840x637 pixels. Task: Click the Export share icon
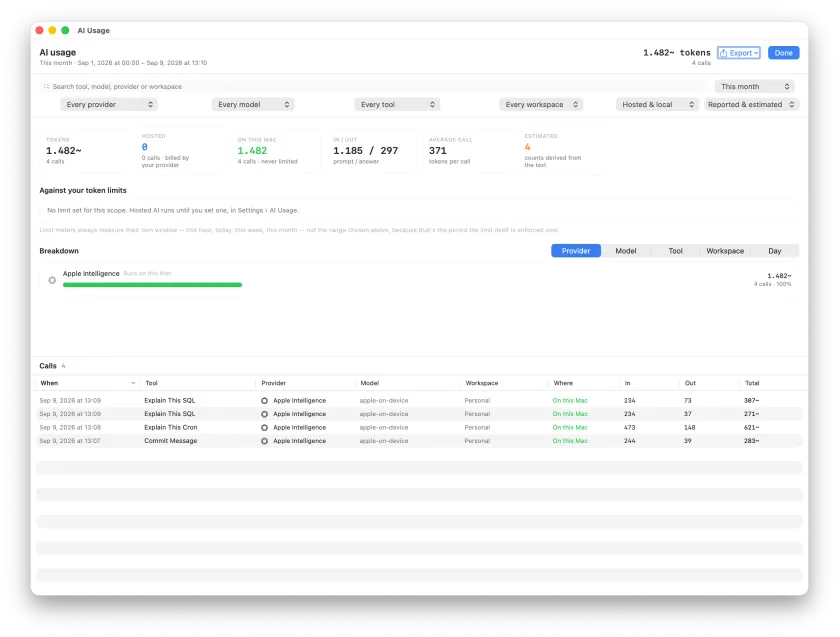723,53
